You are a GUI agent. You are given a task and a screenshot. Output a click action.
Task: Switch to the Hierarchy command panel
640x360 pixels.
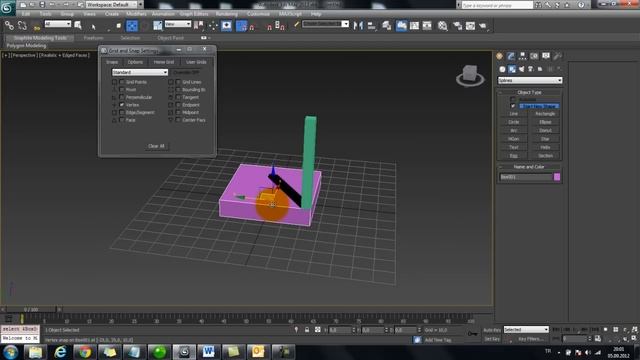pos(522,56)
